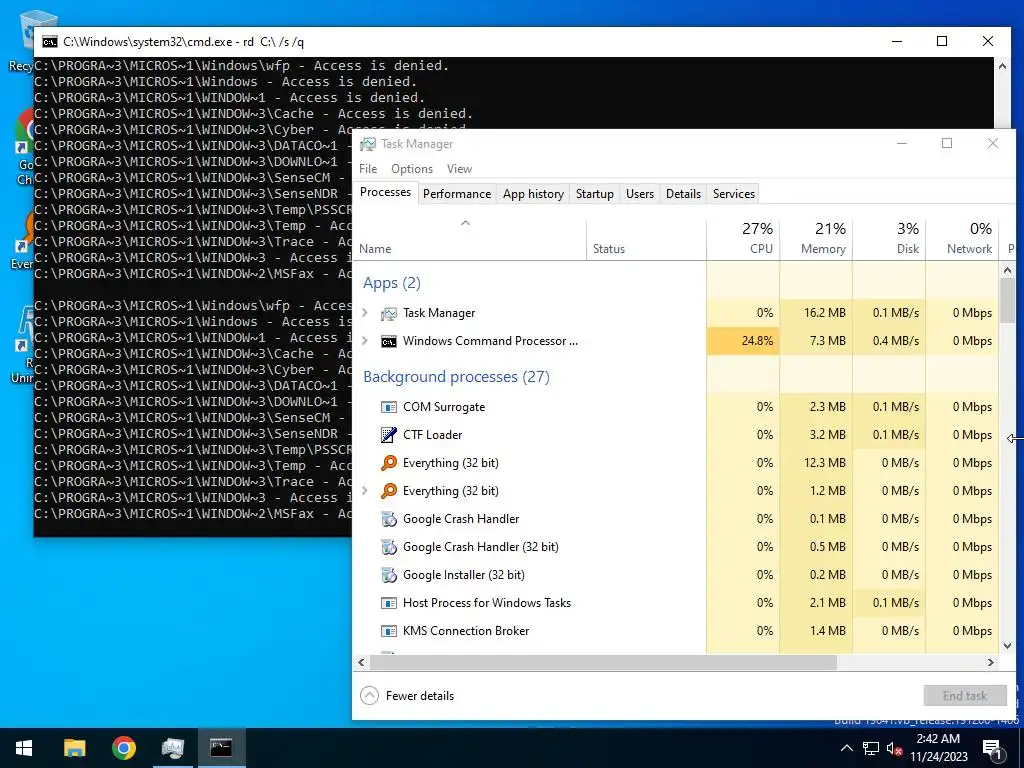Image resolution: width=1024 pixels, height=768 pixels.
Task: Open the Windows Start menu
Action: pyautogui.click(x=24, y=748)
